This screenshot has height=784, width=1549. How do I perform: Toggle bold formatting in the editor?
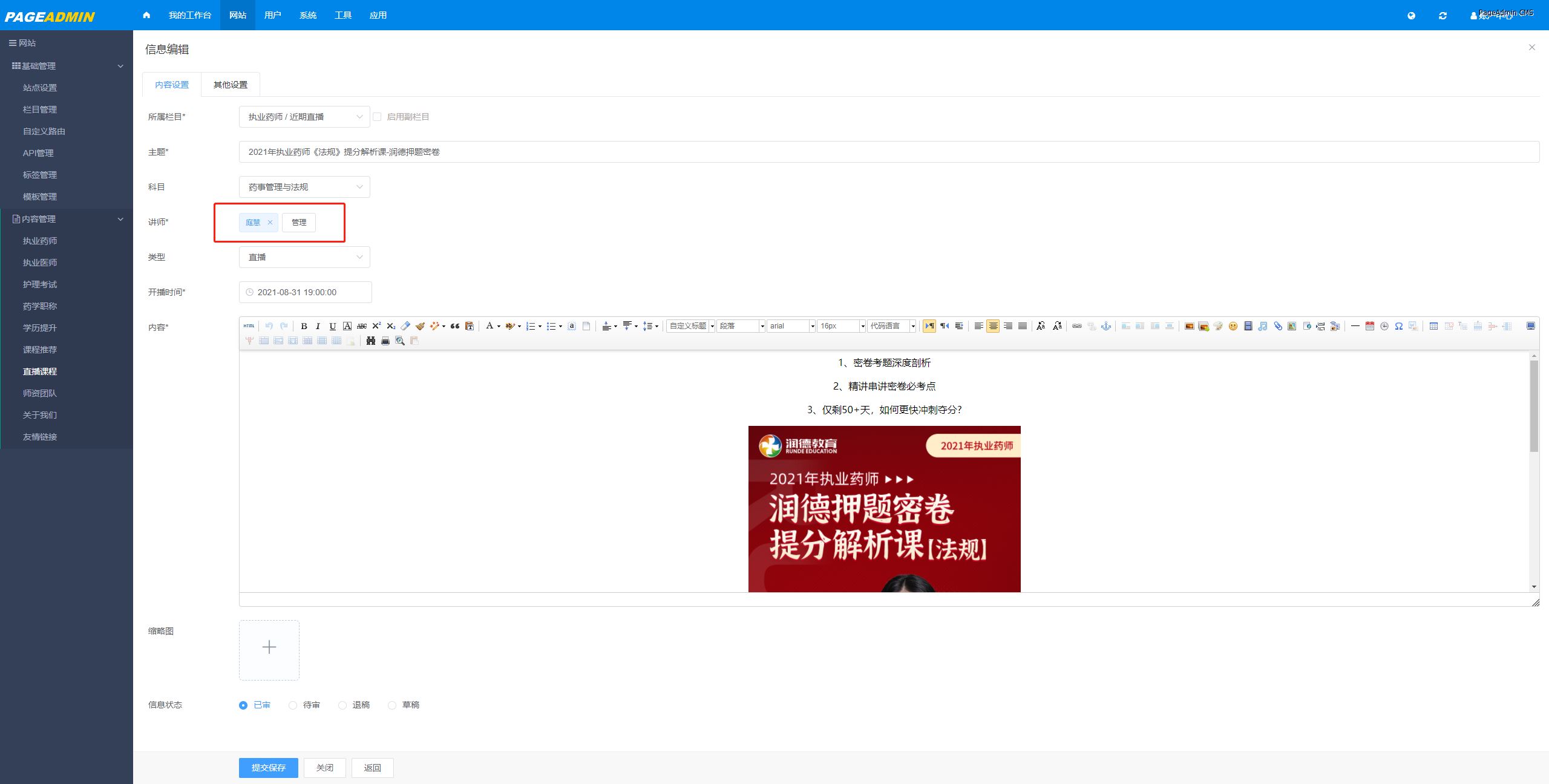click(x=304, y=326)
